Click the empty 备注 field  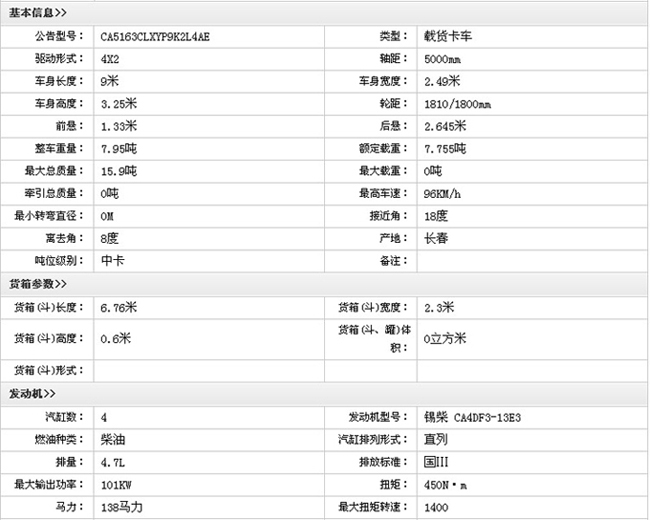point(530,261)
